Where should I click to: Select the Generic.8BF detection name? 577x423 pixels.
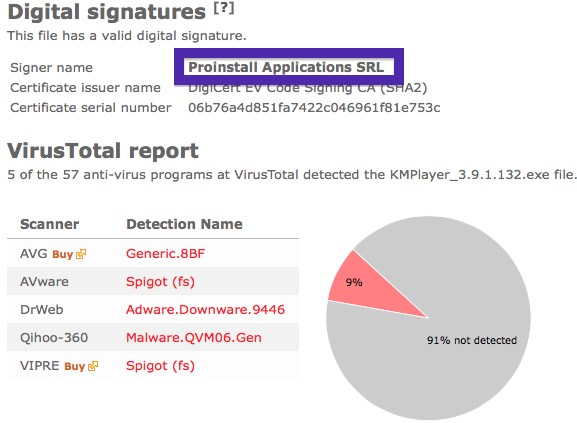tap(165, 254)
